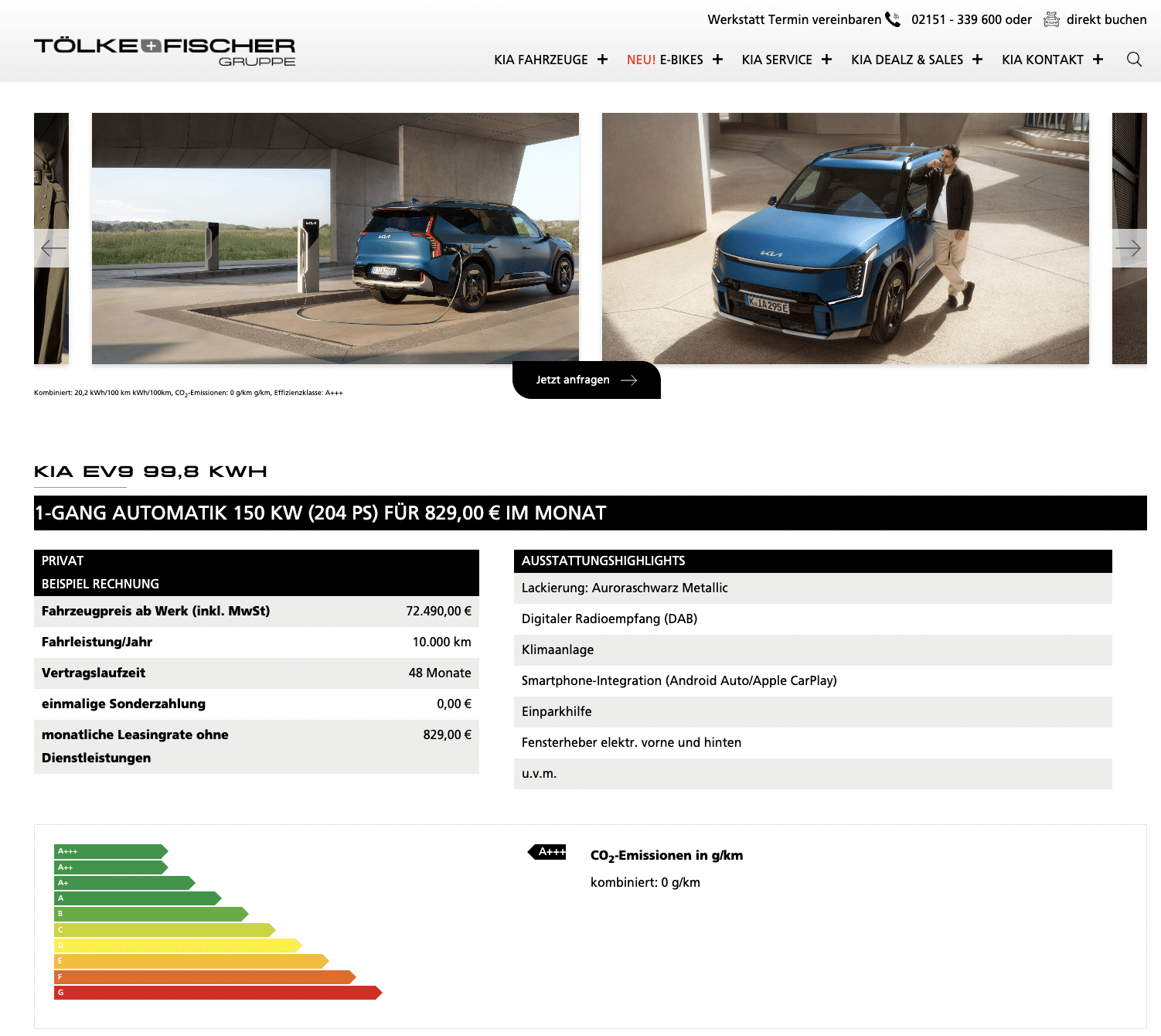The height and width of the screenshot is (1036, 1161).
Task: Open KIA KONTAKT menu
Action: 1043,60
